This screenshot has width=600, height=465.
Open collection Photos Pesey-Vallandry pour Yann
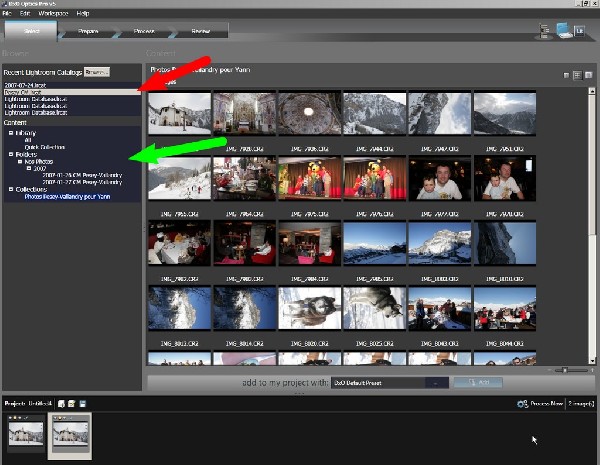pos(67,196)
